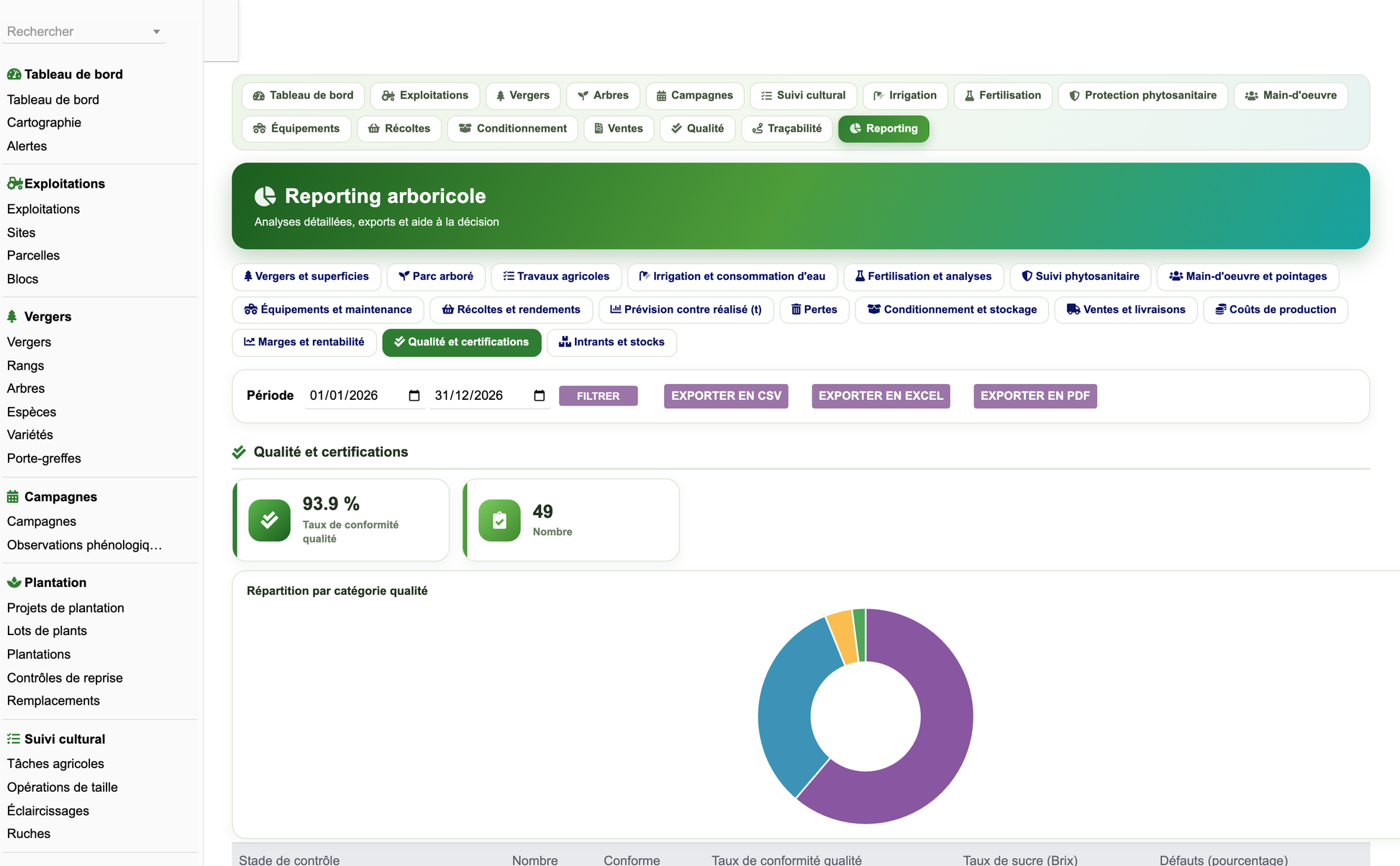1400x866 pixels.
Task: Click Ventes et livraisons truck icon
Action: pos(1073,309)
